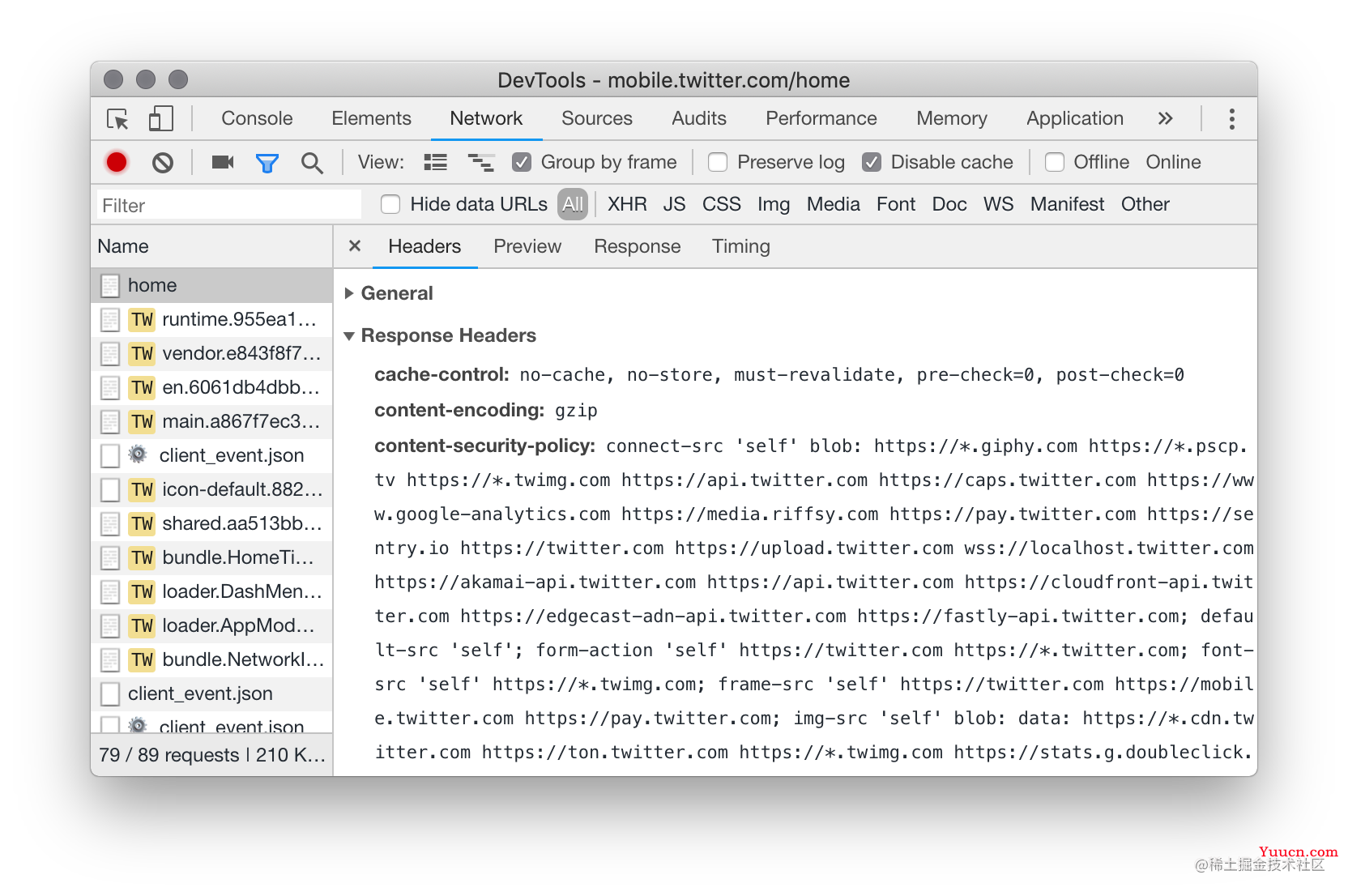Viewport: 1348px width, 896px height.
Task: Show the Response tab for the request
Action: click(638, 246)
